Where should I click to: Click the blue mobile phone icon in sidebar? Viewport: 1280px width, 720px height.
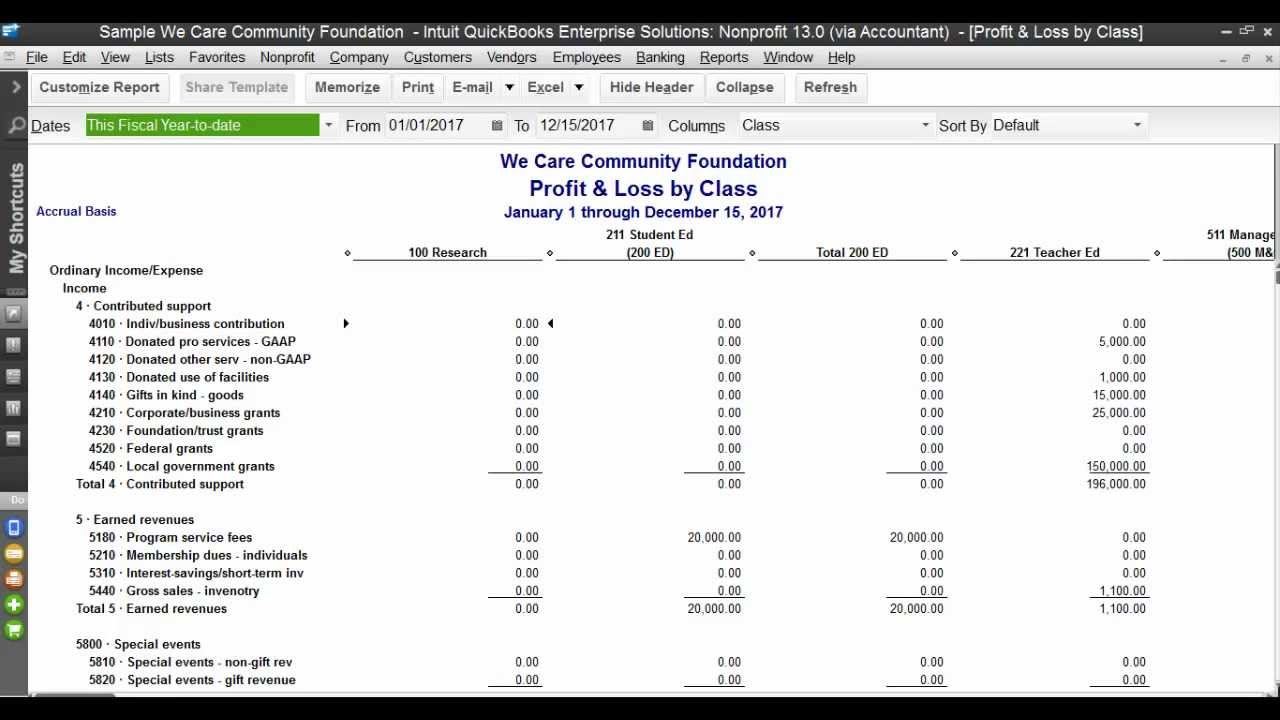[14, 527]
